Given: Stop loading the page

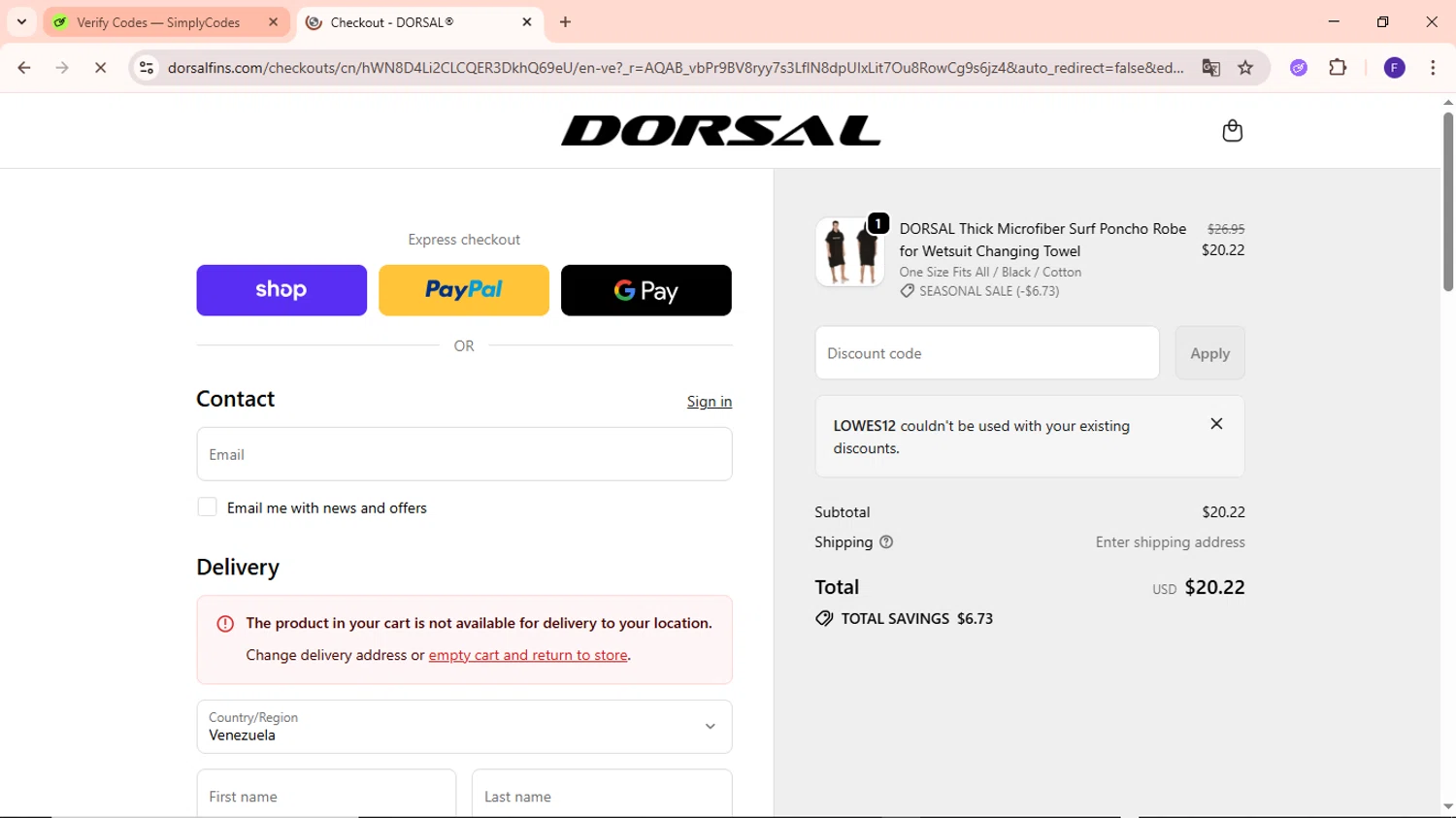Looking at the screenshot, I should point(100,68).
